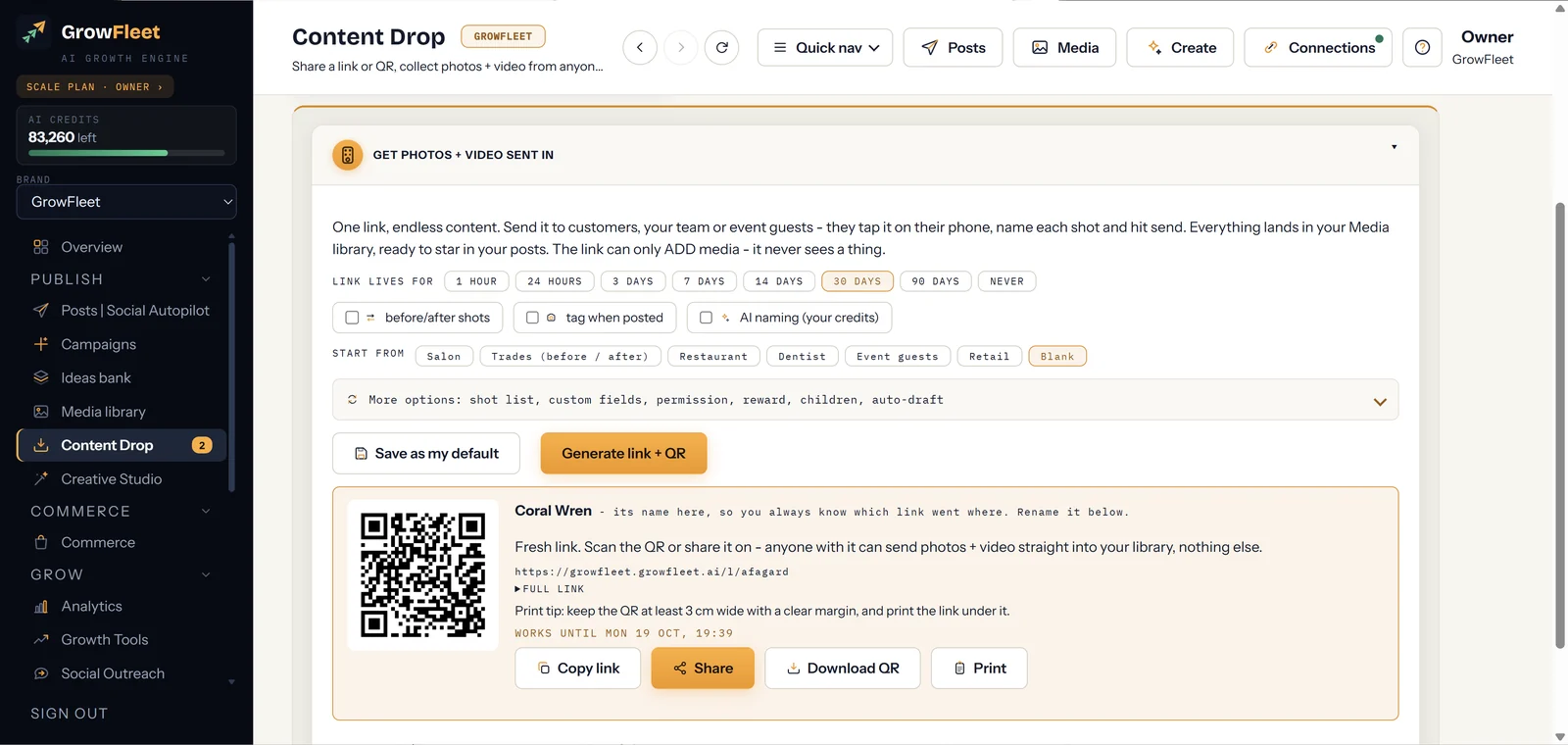Click the Campaigns plus icon in sidebar
The width and height of the screenshot is (1568, 745).
(41, 344)
